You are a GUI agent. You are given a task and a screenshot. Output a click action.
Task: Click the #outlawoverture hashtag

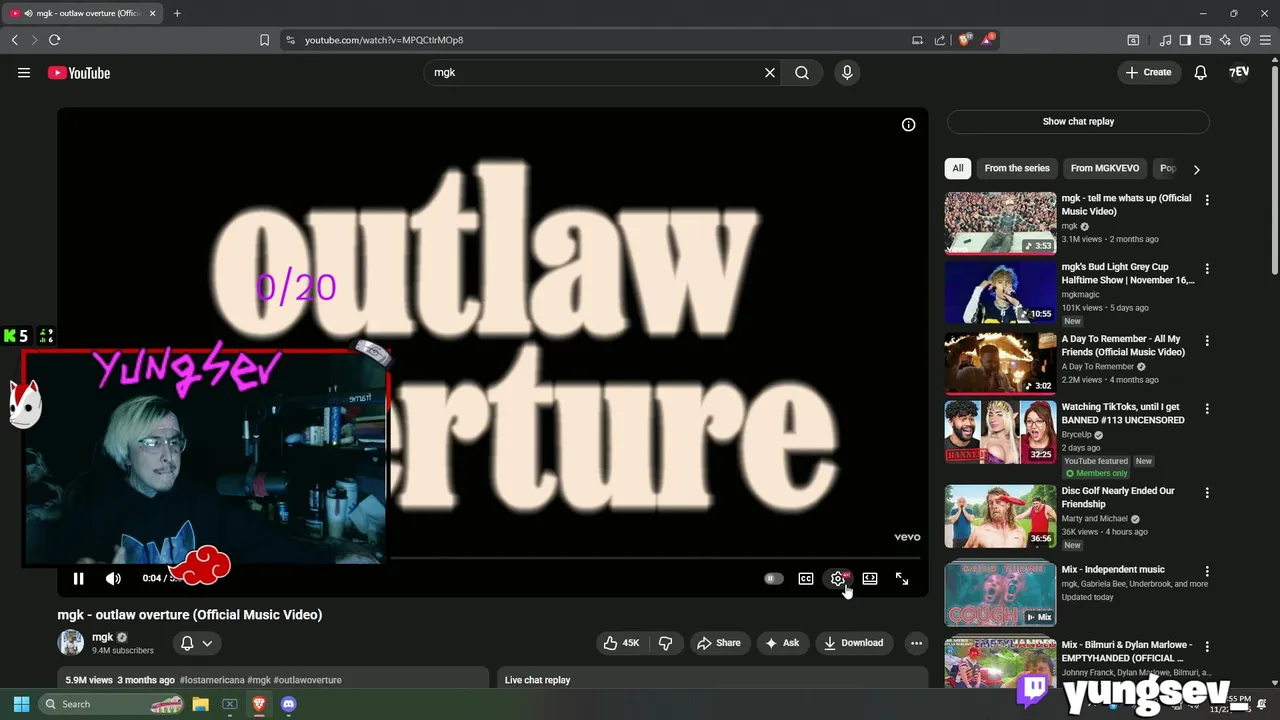[x=307, y=680]
